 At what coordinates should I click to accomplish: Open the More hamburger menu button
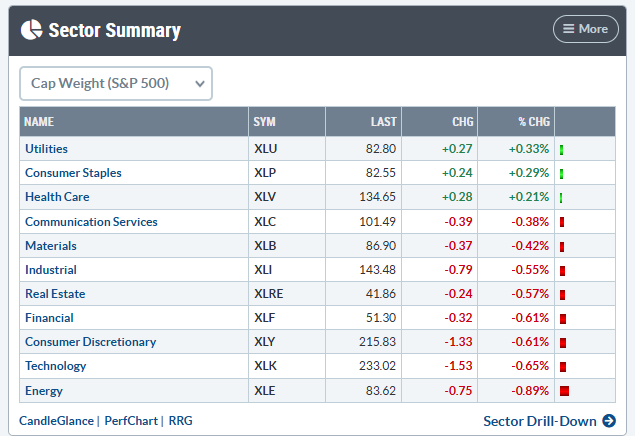coord(586,29)
